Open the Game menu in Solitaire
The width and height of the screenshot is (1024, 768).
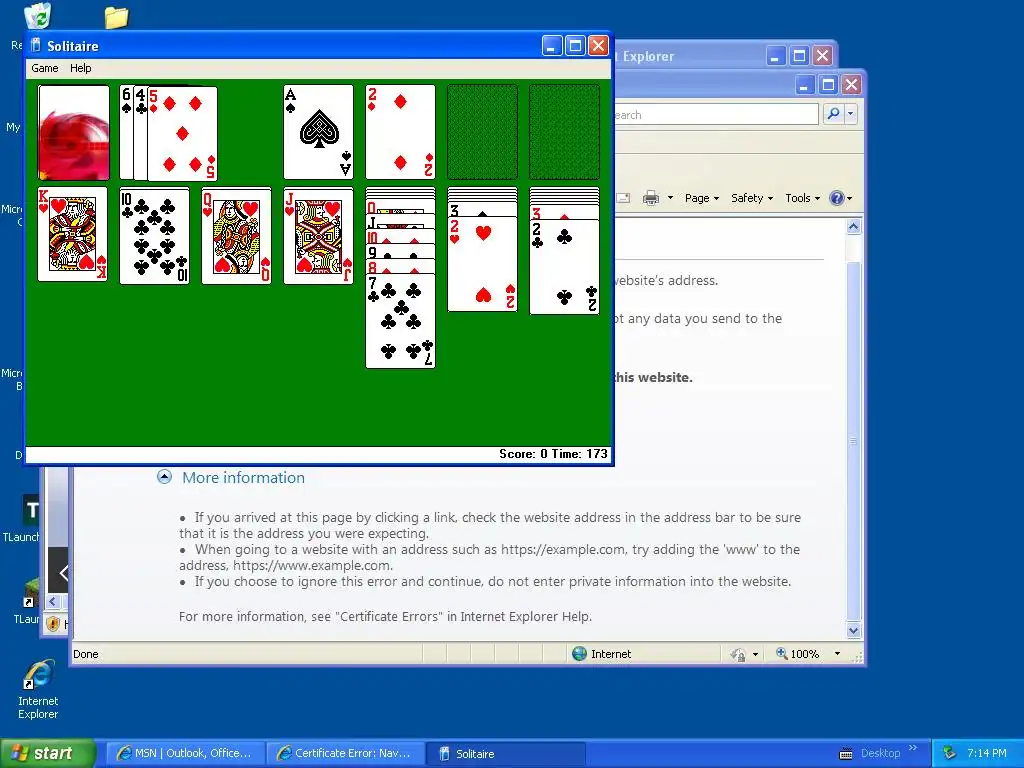coord(44,68)
